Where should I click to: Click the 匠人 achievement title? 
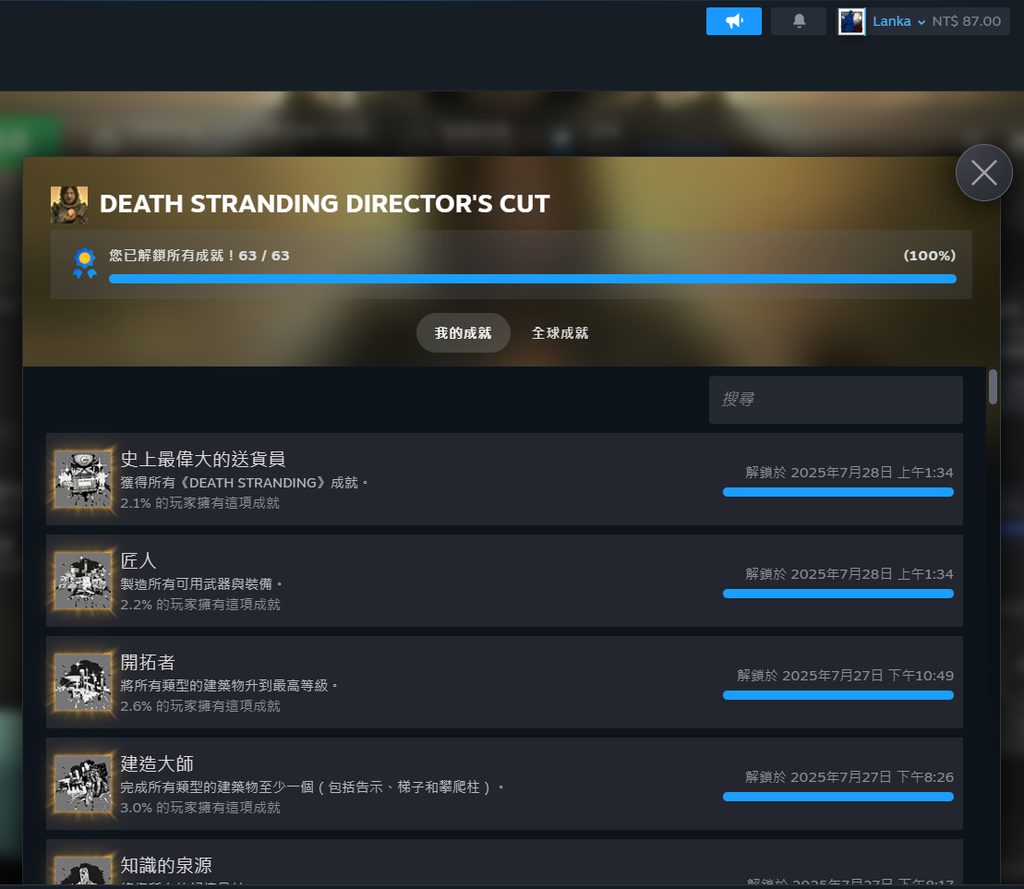(138, 561)
